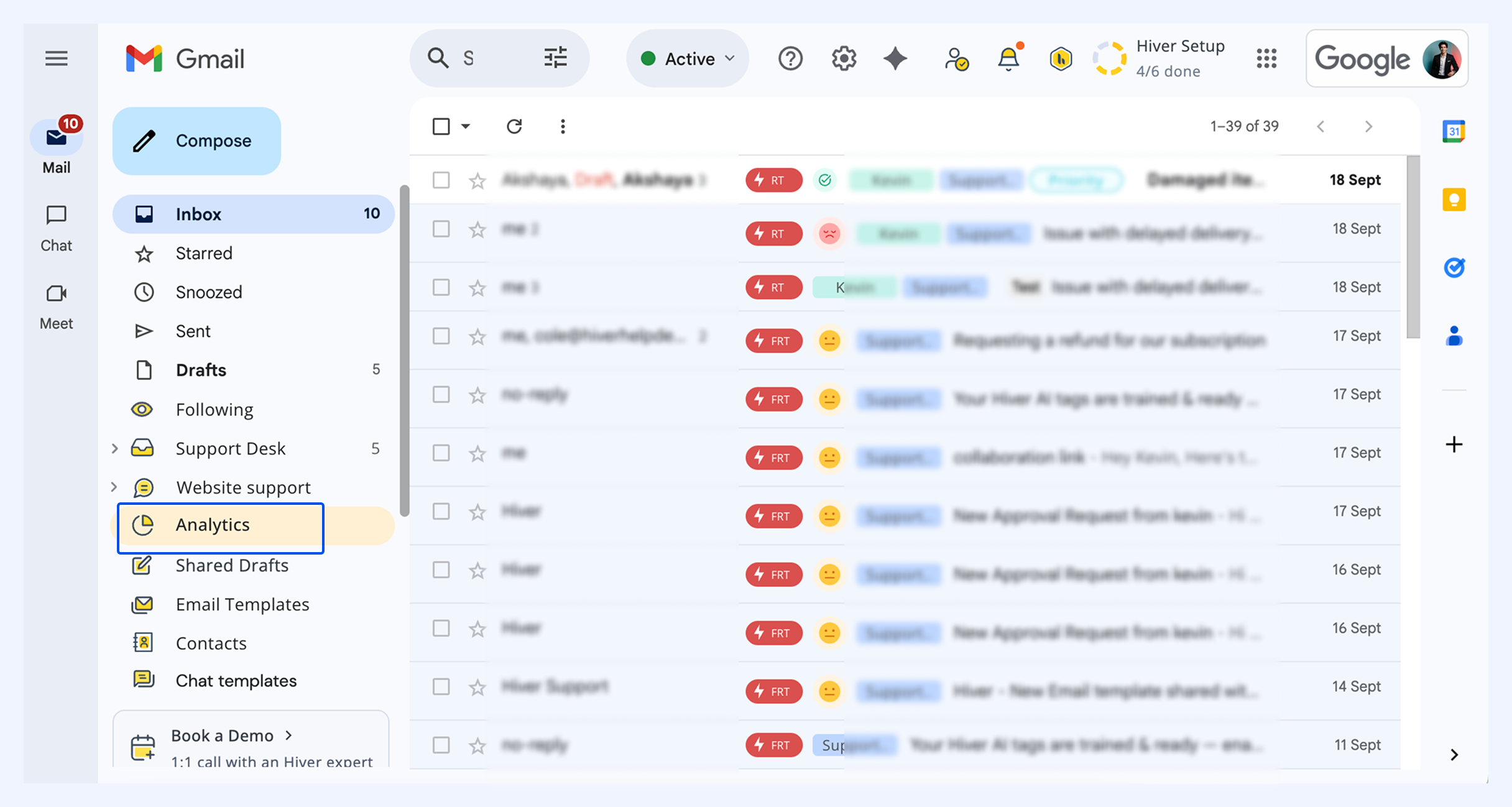
Task: Click the Compose button
Action: point(196,141)
